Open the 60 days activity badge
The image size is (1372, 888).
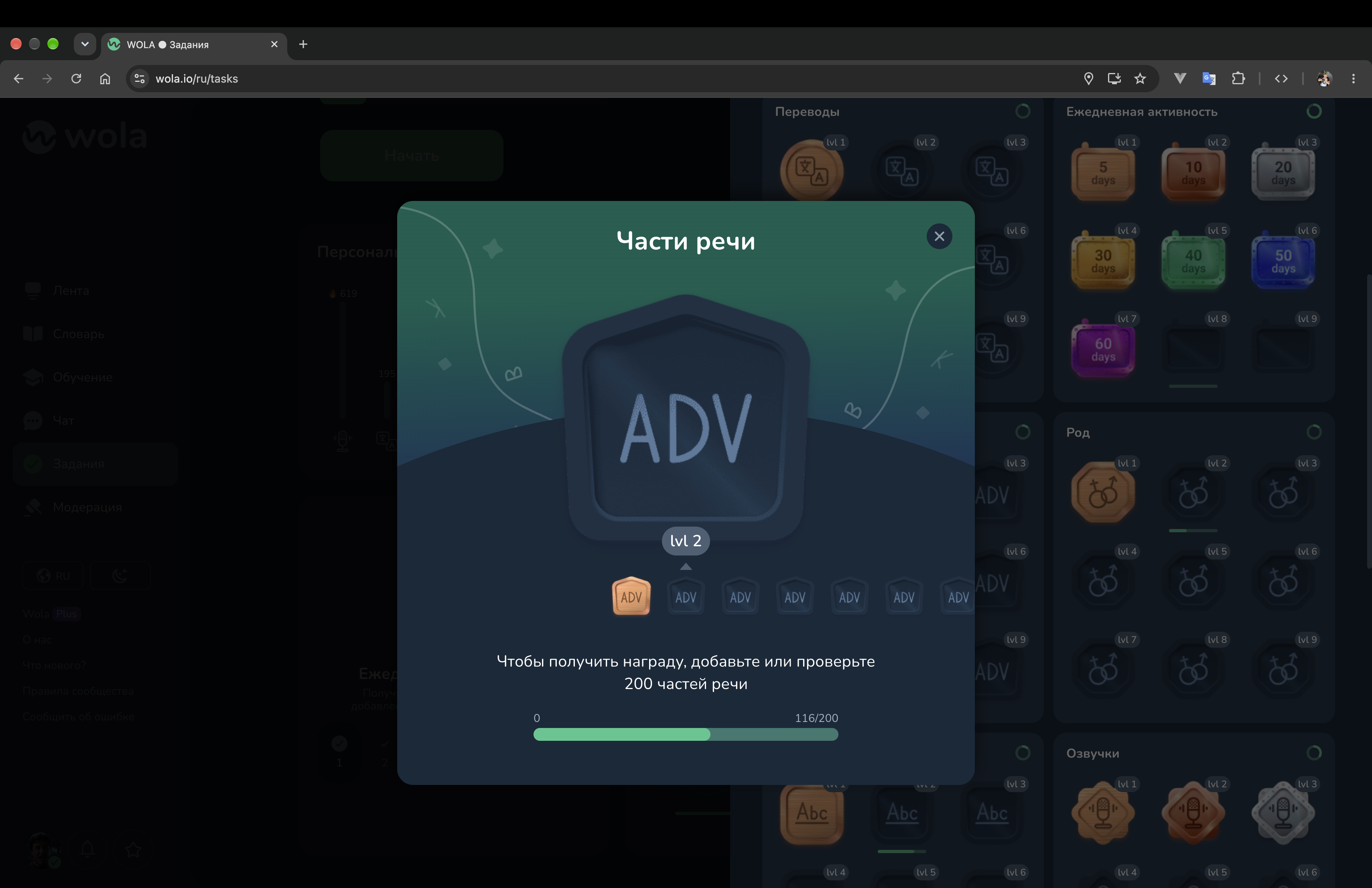tap(1103, 349)
